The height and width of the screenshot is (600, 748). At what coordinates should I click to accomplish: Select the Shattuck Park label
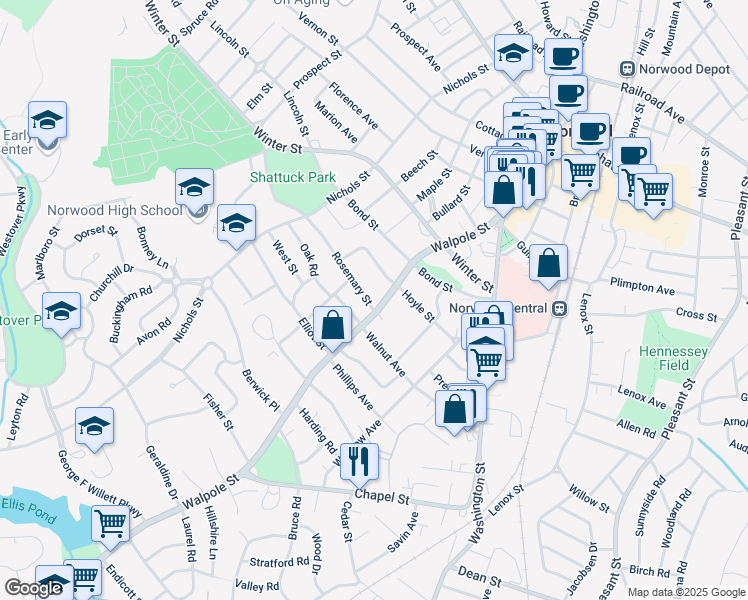pos(293,177)
